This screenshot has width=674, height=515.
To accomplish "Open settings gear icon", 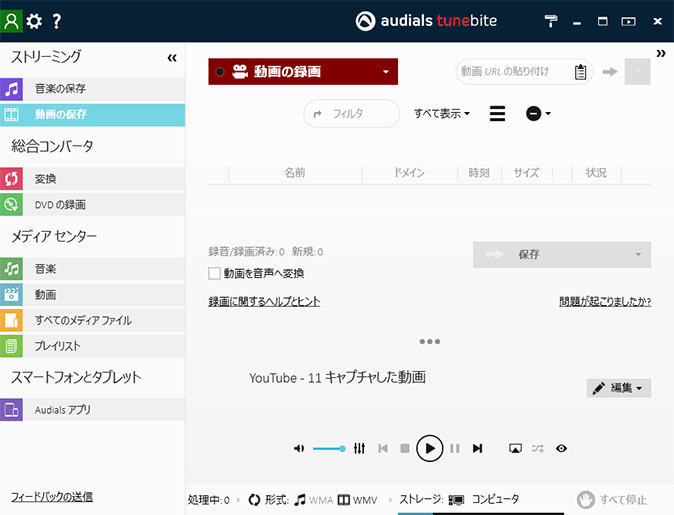I will (x=34, y=21).
